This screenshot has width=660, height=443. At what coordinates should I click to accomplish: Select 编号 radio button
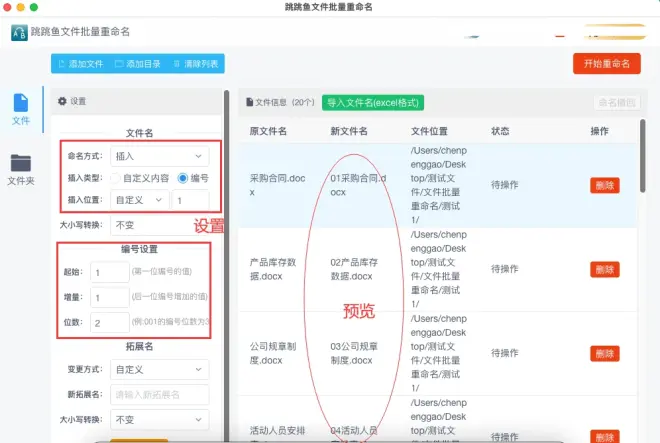(182, 178)
